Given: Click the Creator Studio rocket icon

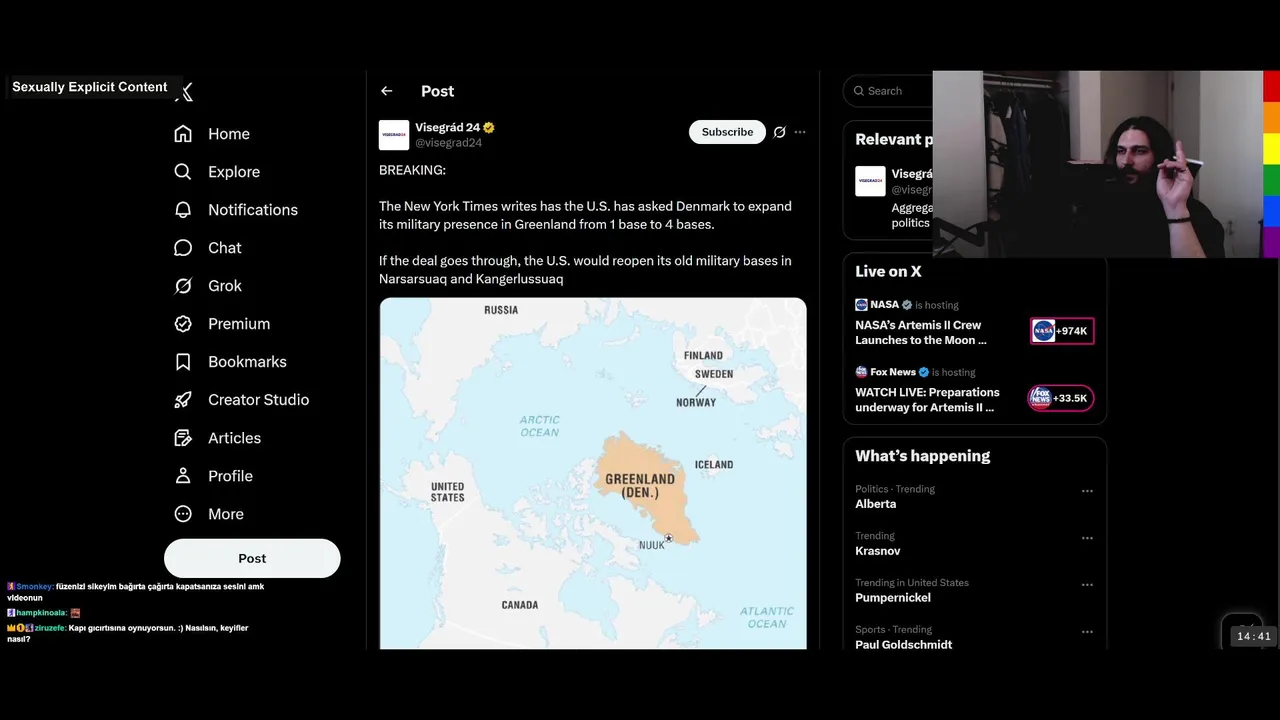Looking at the screenshot, I should click(183, 400).
